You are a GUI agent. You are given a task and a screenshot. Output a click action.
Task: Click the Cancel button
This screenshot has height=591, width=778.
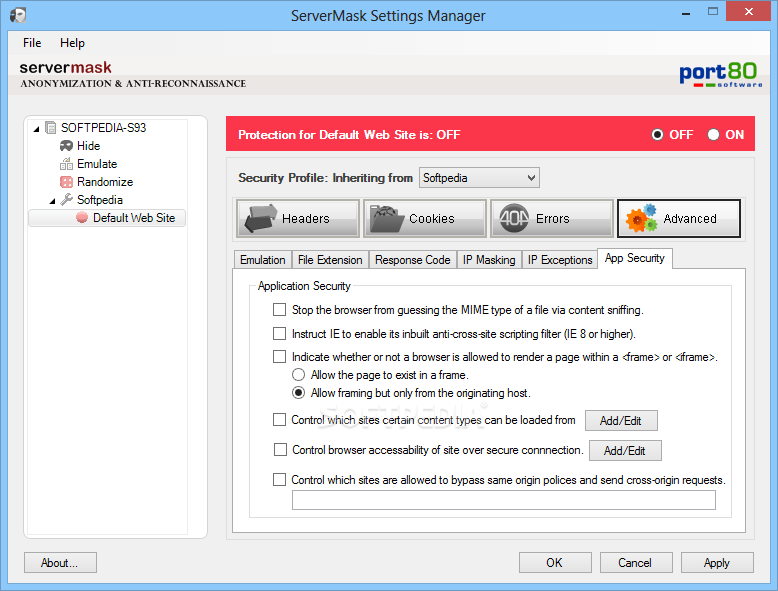636,563
